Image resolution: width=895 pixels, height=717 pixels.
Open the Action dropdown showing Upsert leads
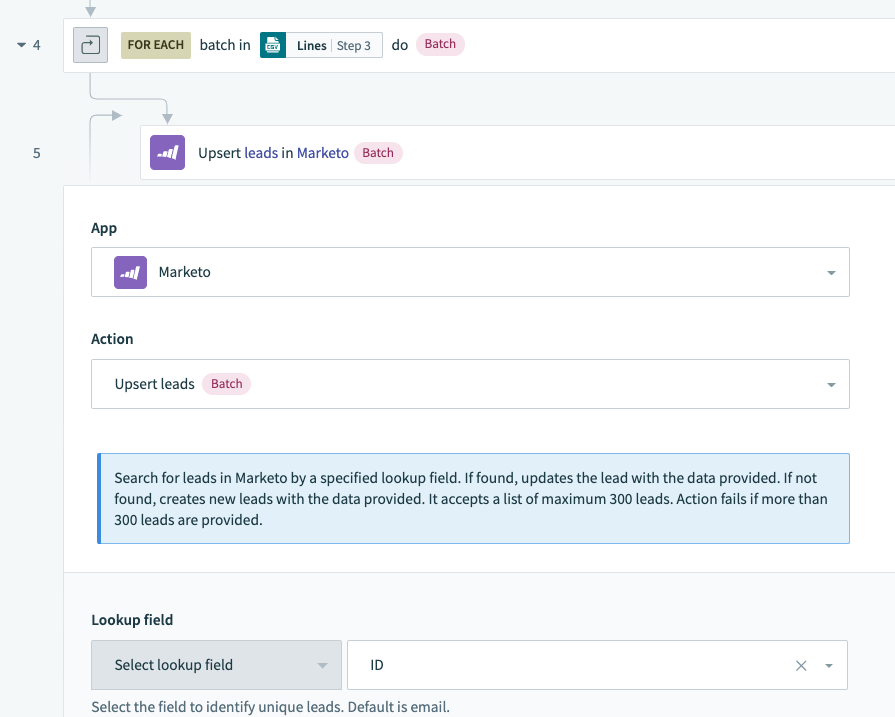(470, 384)
